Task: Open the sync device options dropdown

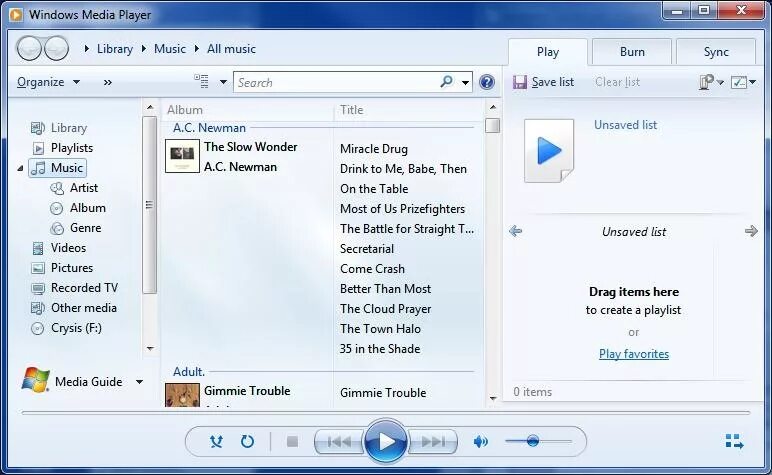Action: [711, 82]
